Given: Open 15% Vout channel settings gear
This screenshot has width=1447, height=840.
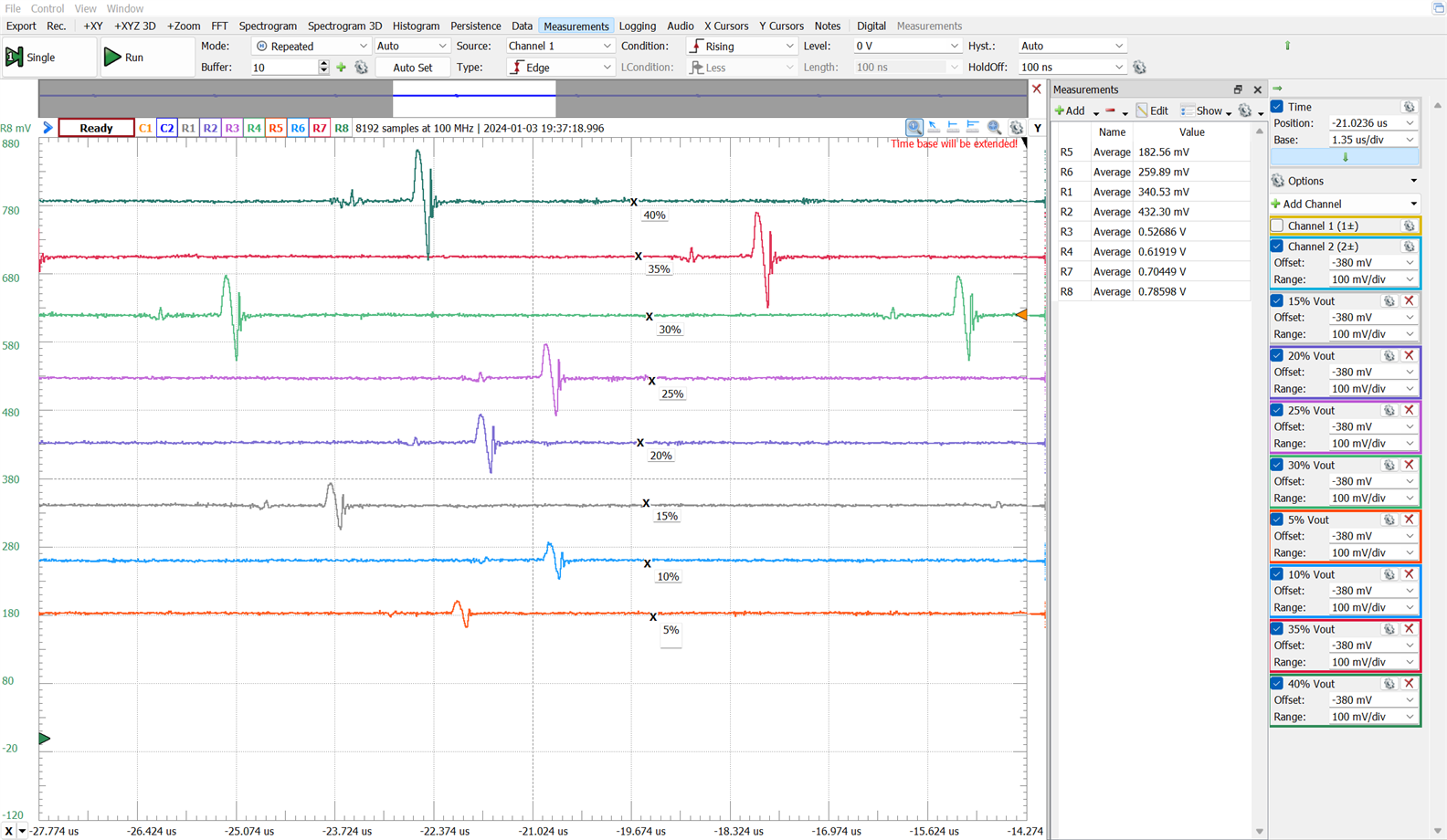Looking at the screenshot, I should [1389, 301].
